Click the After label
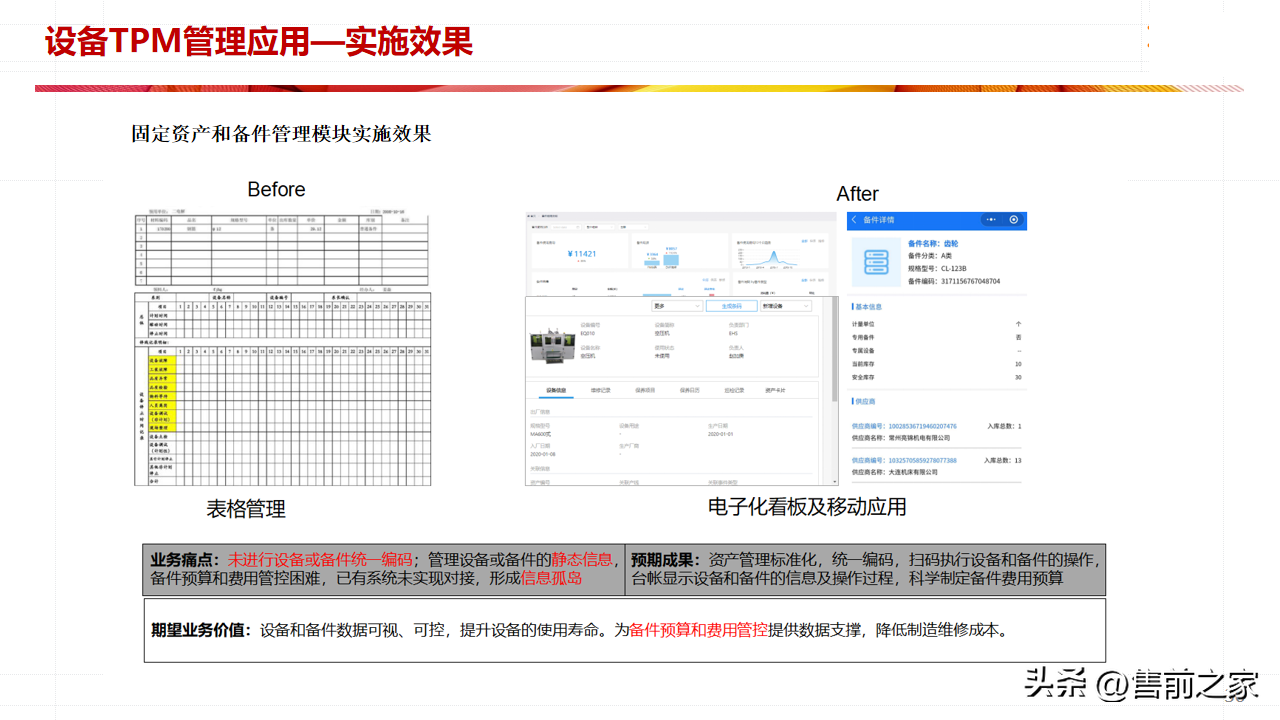 857,194
